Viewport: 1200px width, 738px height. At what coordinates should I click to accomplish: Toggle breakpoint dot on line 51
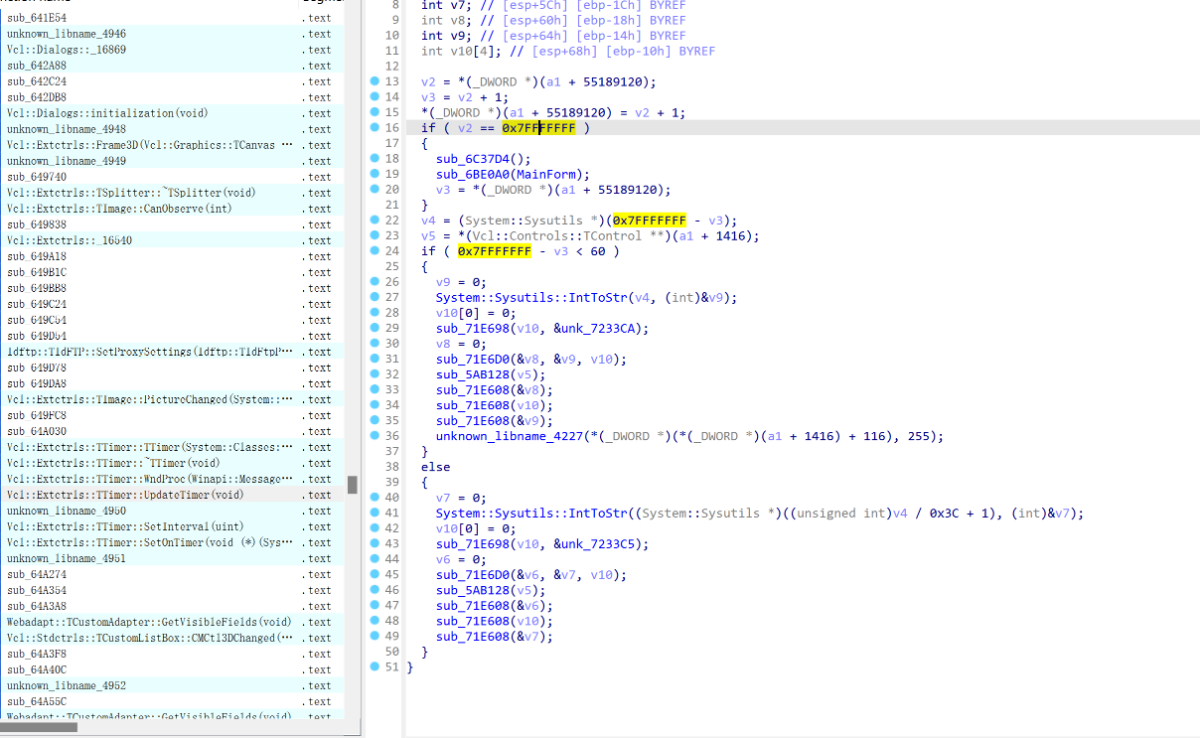[x=374, y=667]
